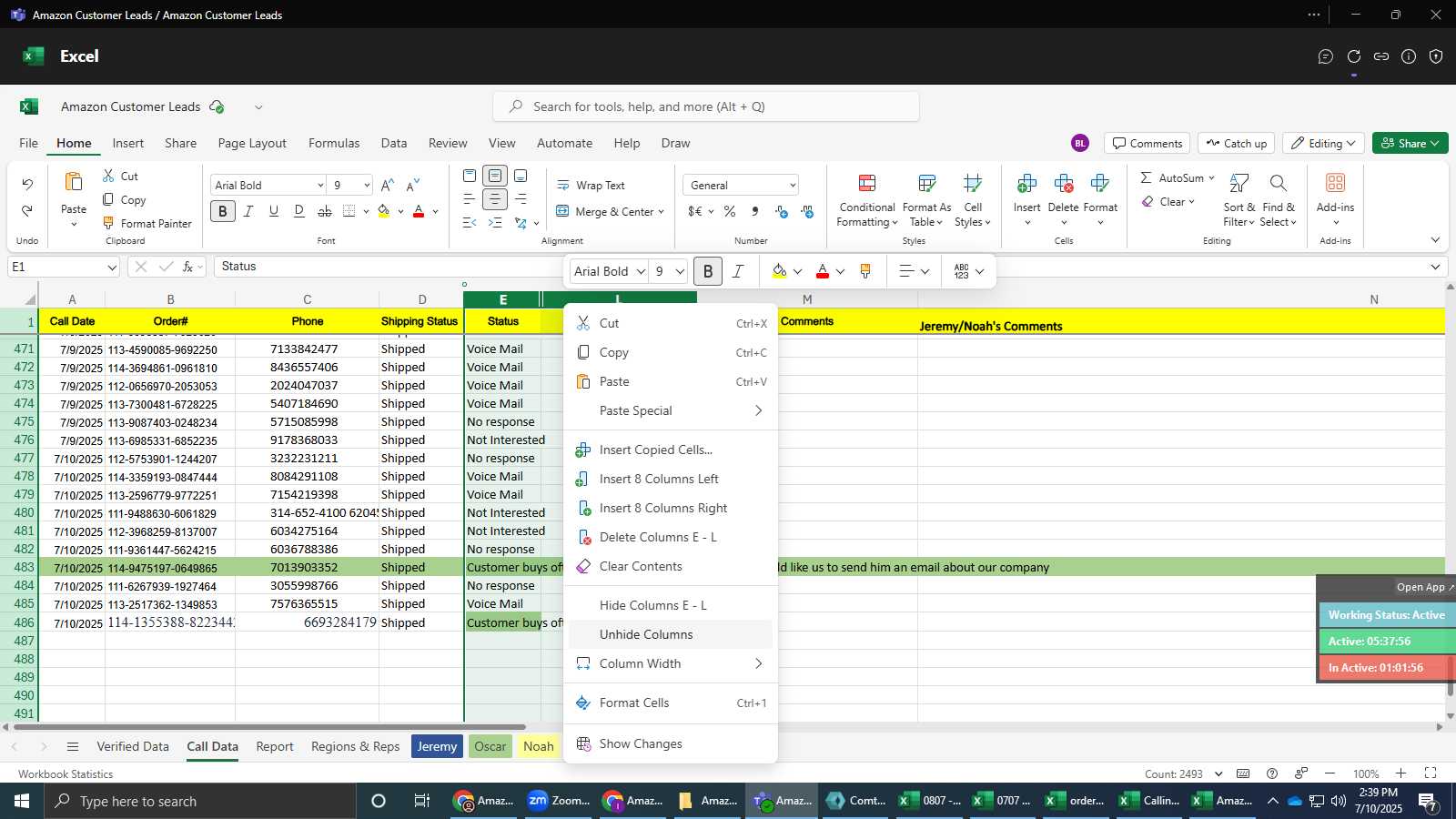Choose Unhide Columns from context menu
This screenshot has height=819, width=1456.
coord(671,634)
